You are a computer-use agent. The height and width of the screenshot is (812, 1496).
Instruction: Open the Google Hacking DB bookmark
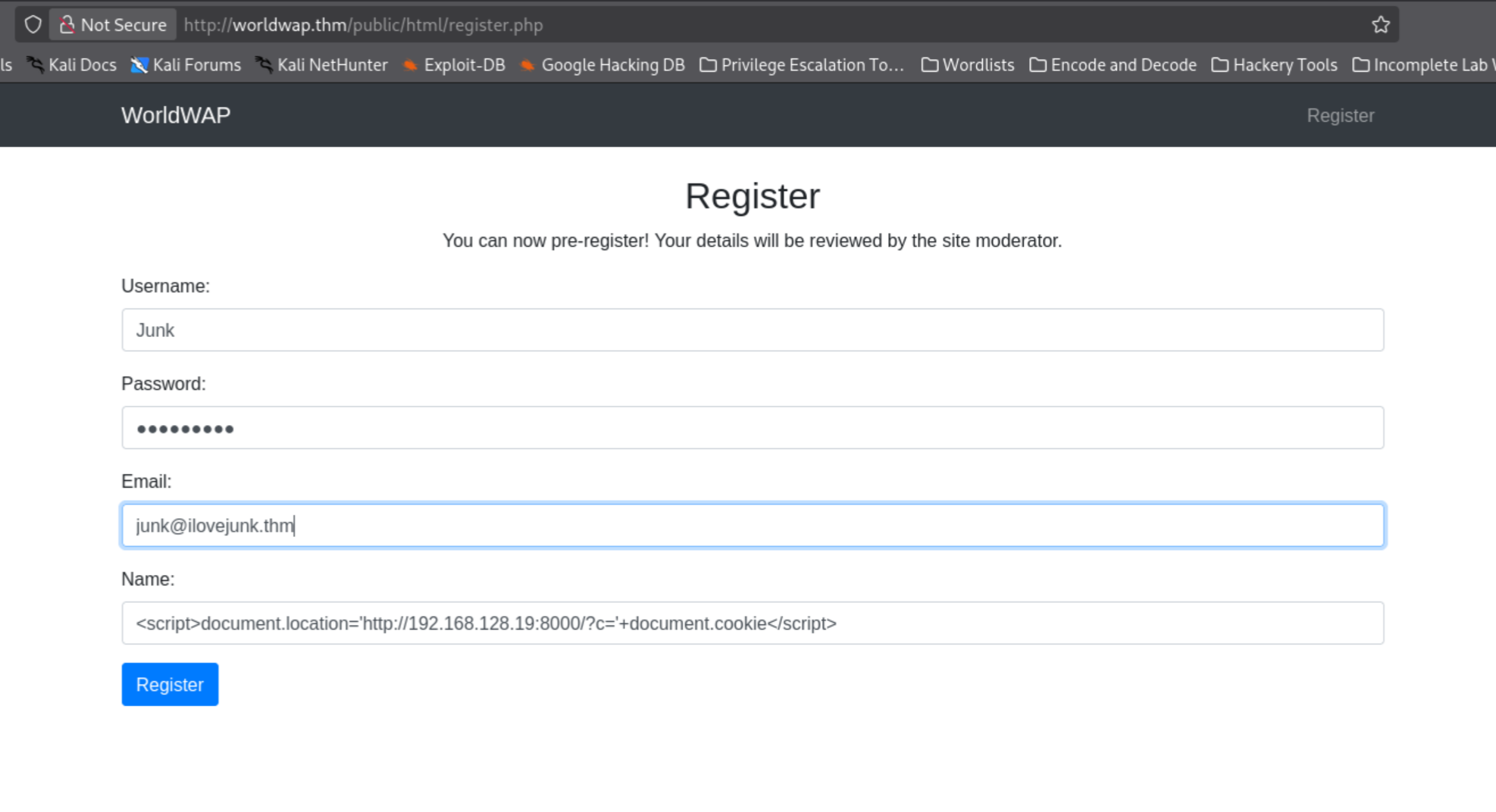pos(602,65)
